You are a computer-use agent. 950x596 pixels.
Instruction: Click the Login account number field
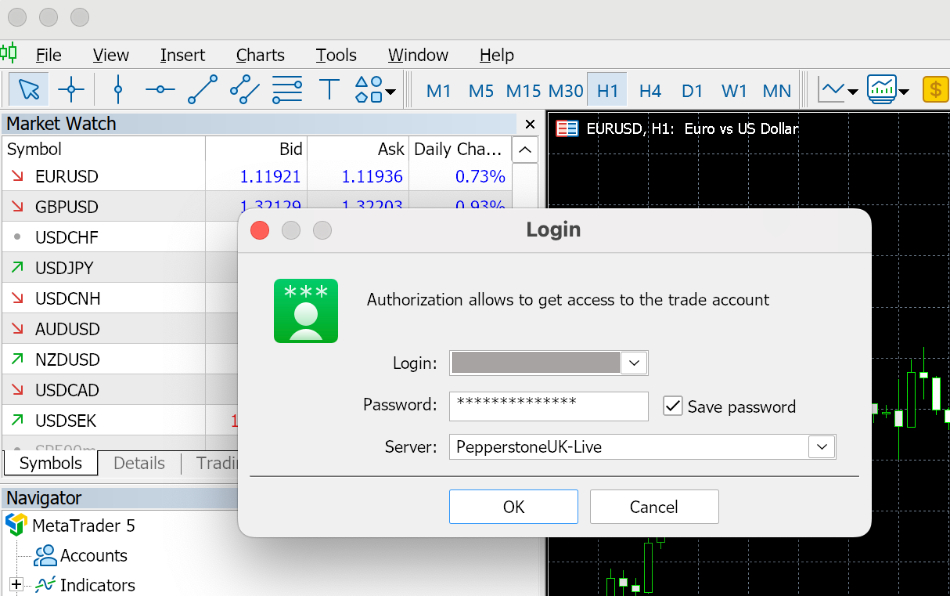click(x=536, y=363)
